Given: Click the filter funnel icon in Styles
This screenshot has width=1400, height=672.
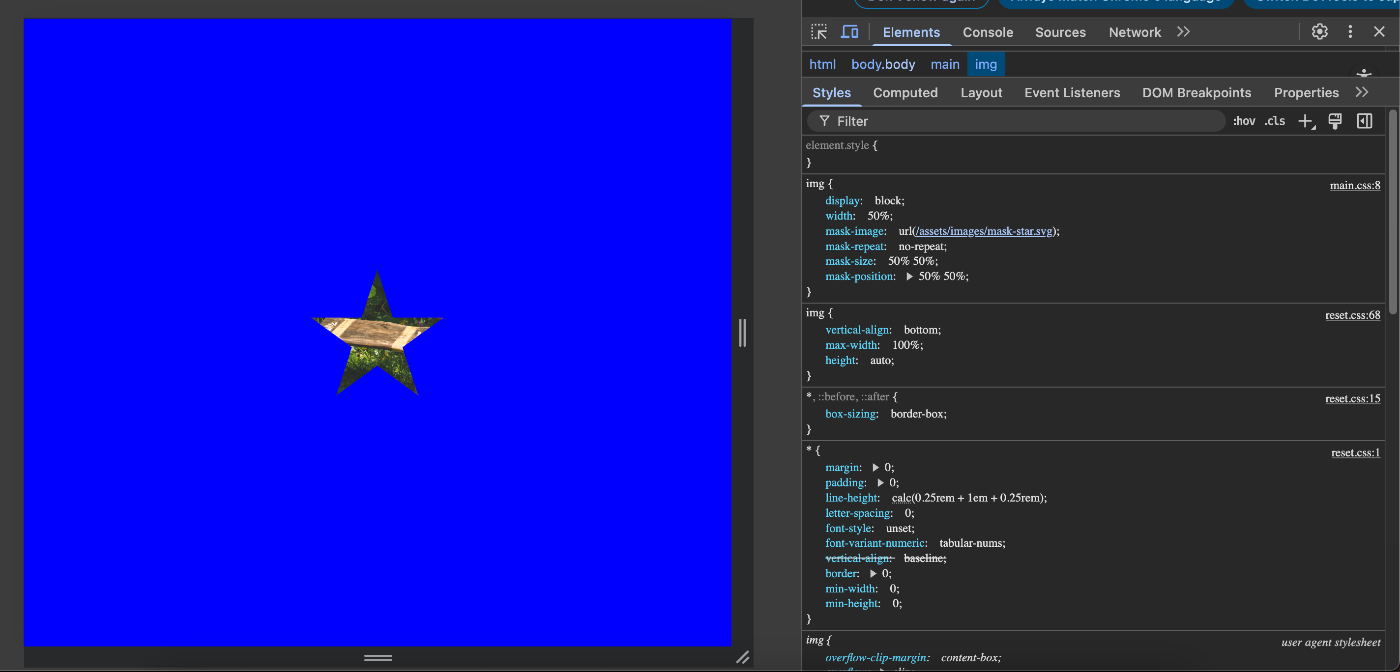Looking at the screenshot, I should (824, 121).
